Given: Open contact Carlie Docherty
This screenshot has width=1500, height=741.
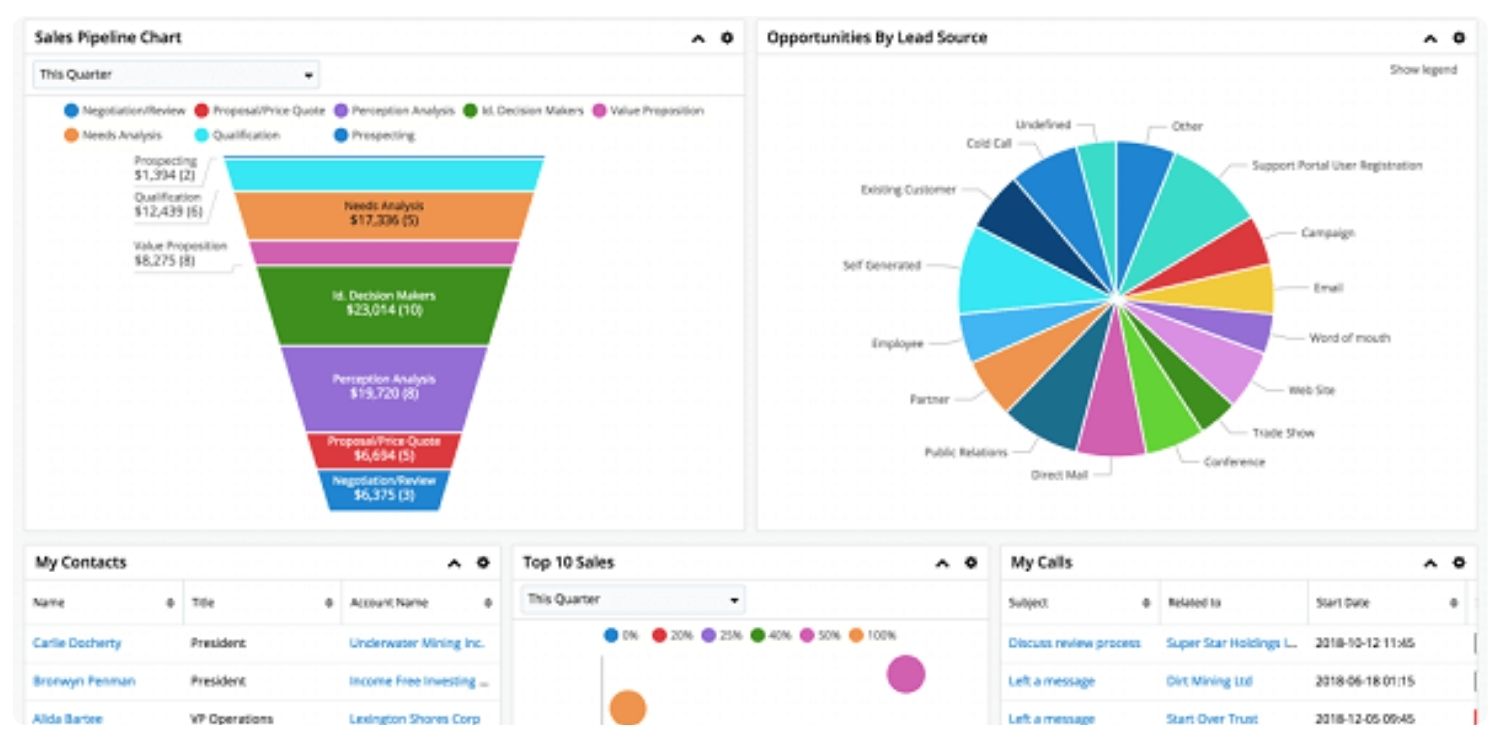Looking at the screenshot, I should [77, 643].
